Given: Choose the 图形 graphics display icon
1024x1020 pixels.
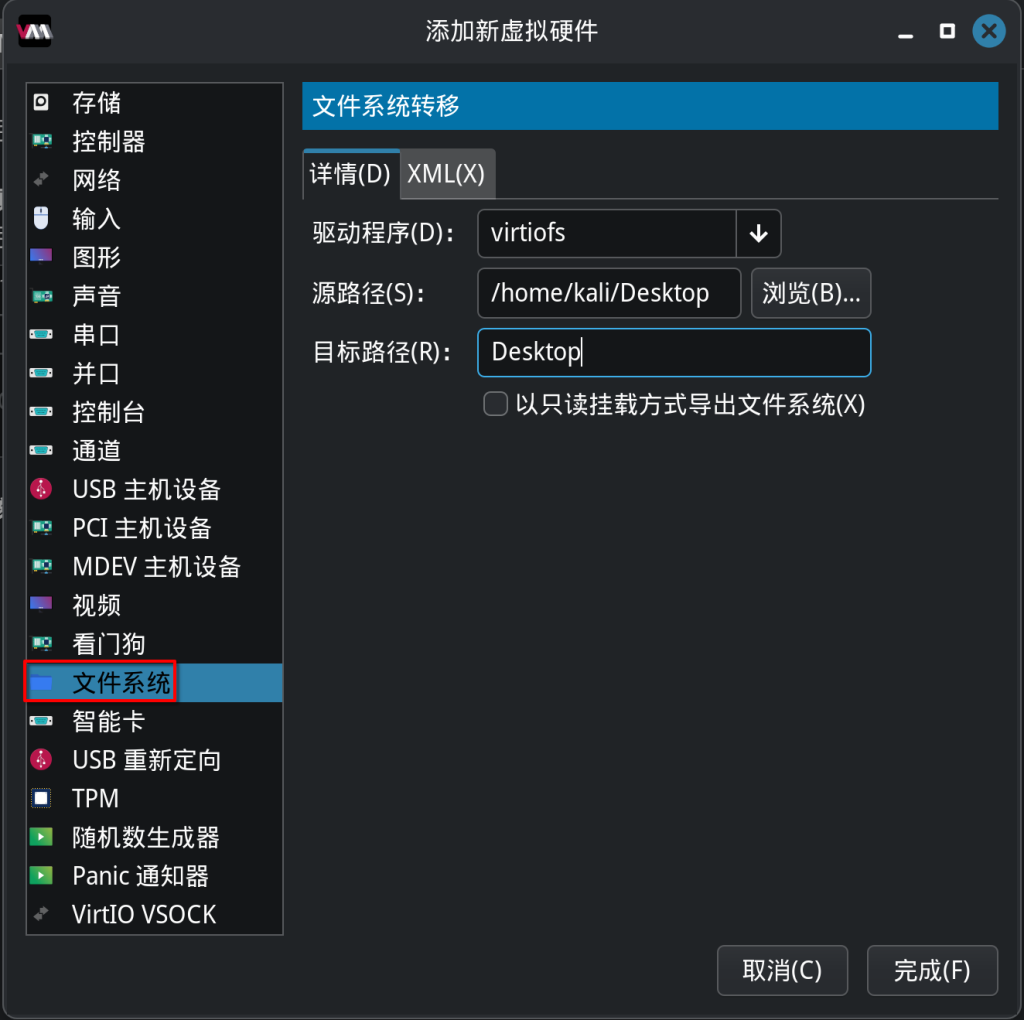Looking at the screenshot, I should 41,257.
